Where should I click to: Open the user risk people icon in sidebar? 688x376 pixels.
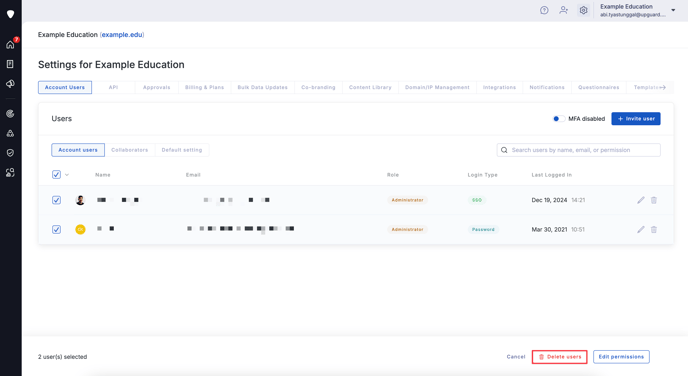(x=10, y=172)
